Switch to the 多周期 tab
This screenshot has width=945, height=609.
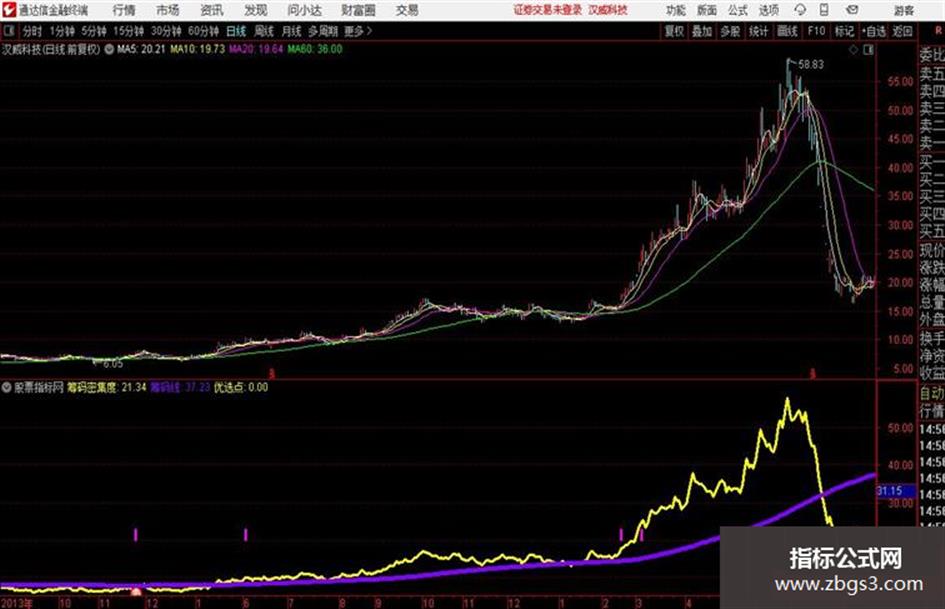click(324, 31)
